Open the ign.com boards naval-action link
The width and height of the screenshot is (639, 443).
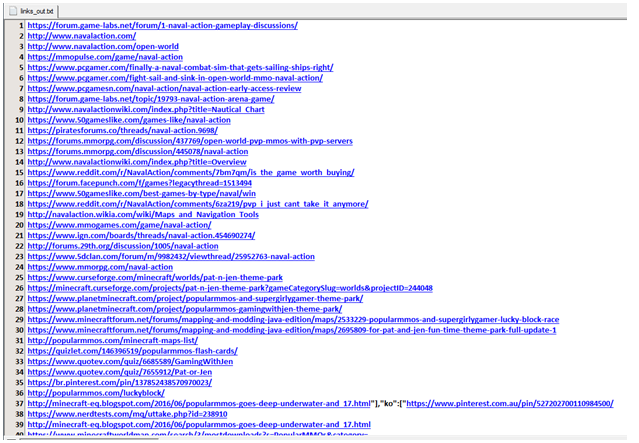141,235
